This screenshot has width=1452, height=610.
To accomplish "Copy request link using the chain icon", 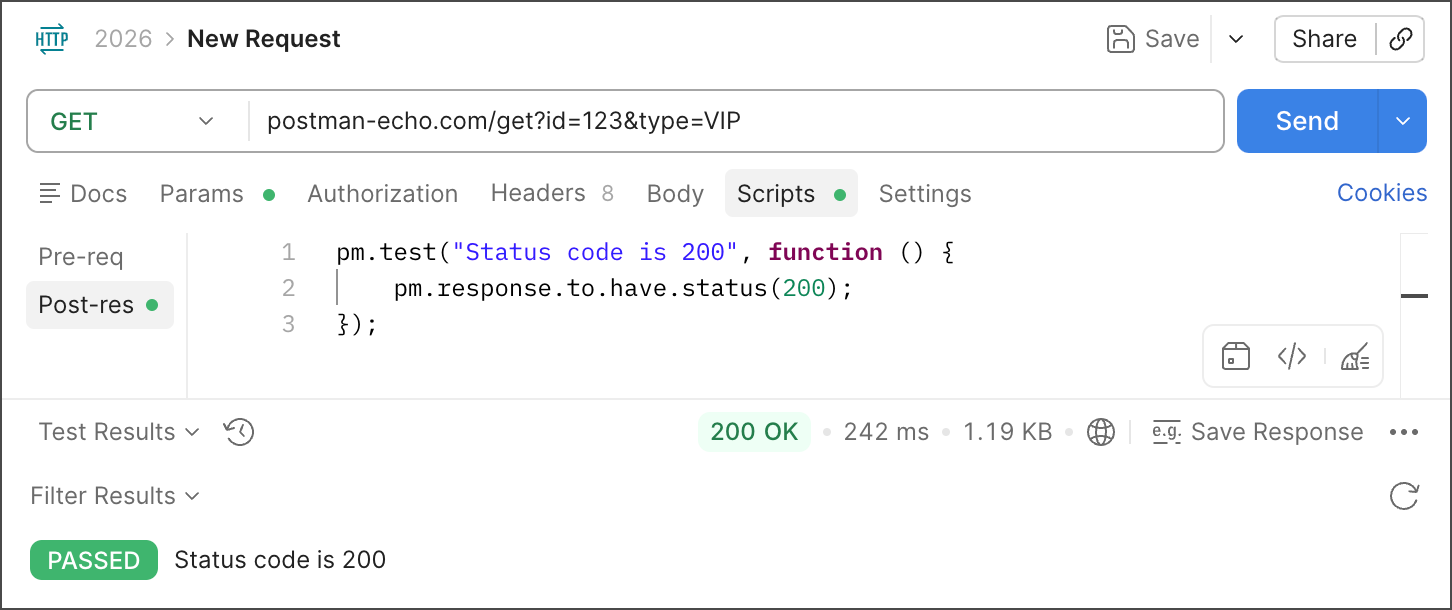I will (1401, 39).
